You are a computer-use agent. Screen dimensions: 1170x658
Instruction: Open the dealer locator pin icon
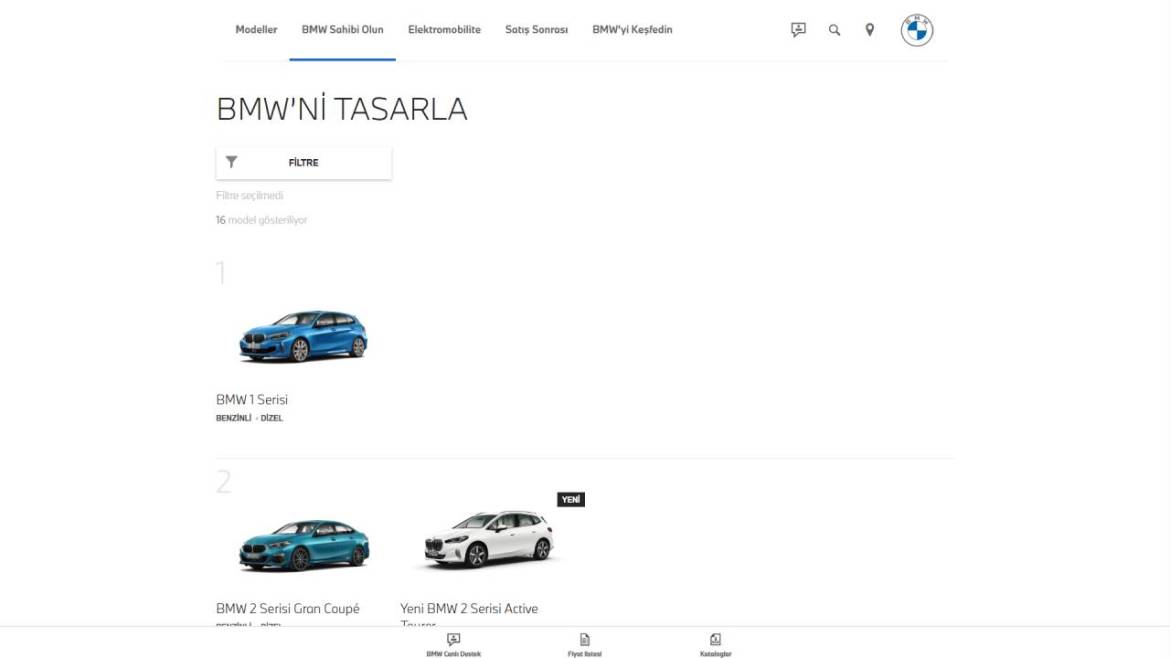[868, 30]
